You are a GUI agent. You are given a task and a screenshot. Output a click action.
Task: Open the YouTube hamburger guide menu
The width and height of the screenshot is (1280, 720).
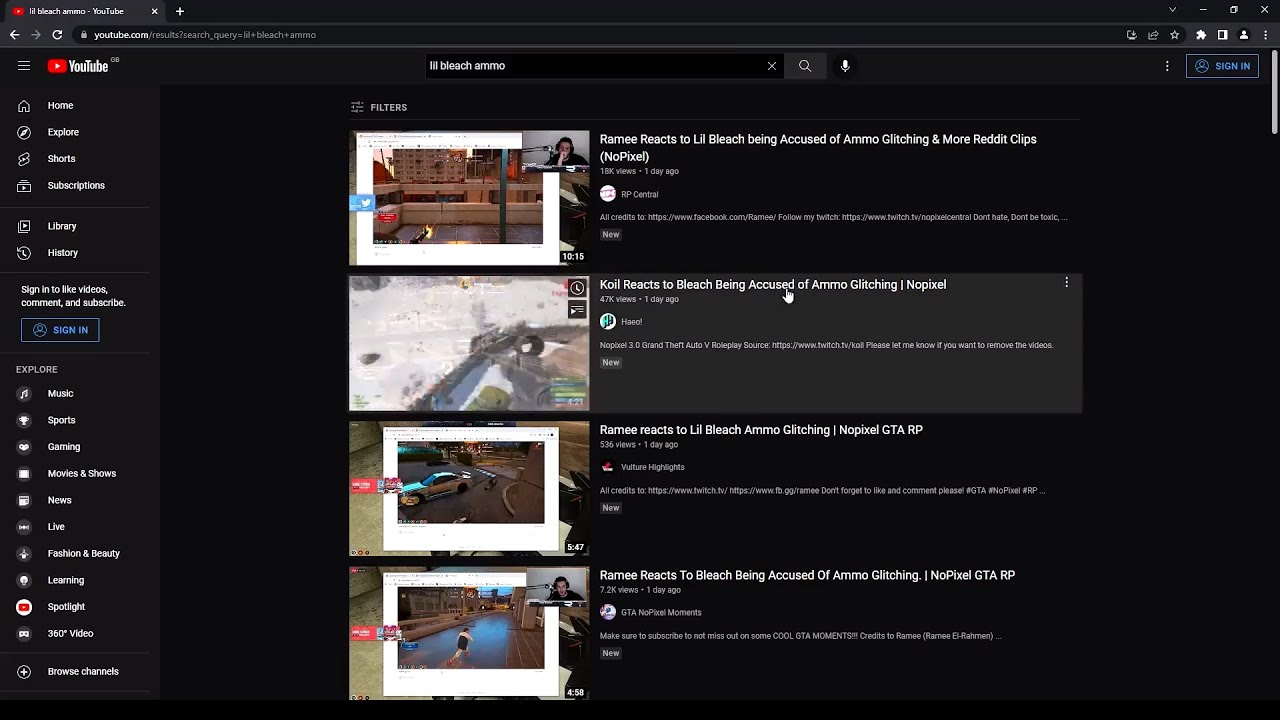(24, 66)
